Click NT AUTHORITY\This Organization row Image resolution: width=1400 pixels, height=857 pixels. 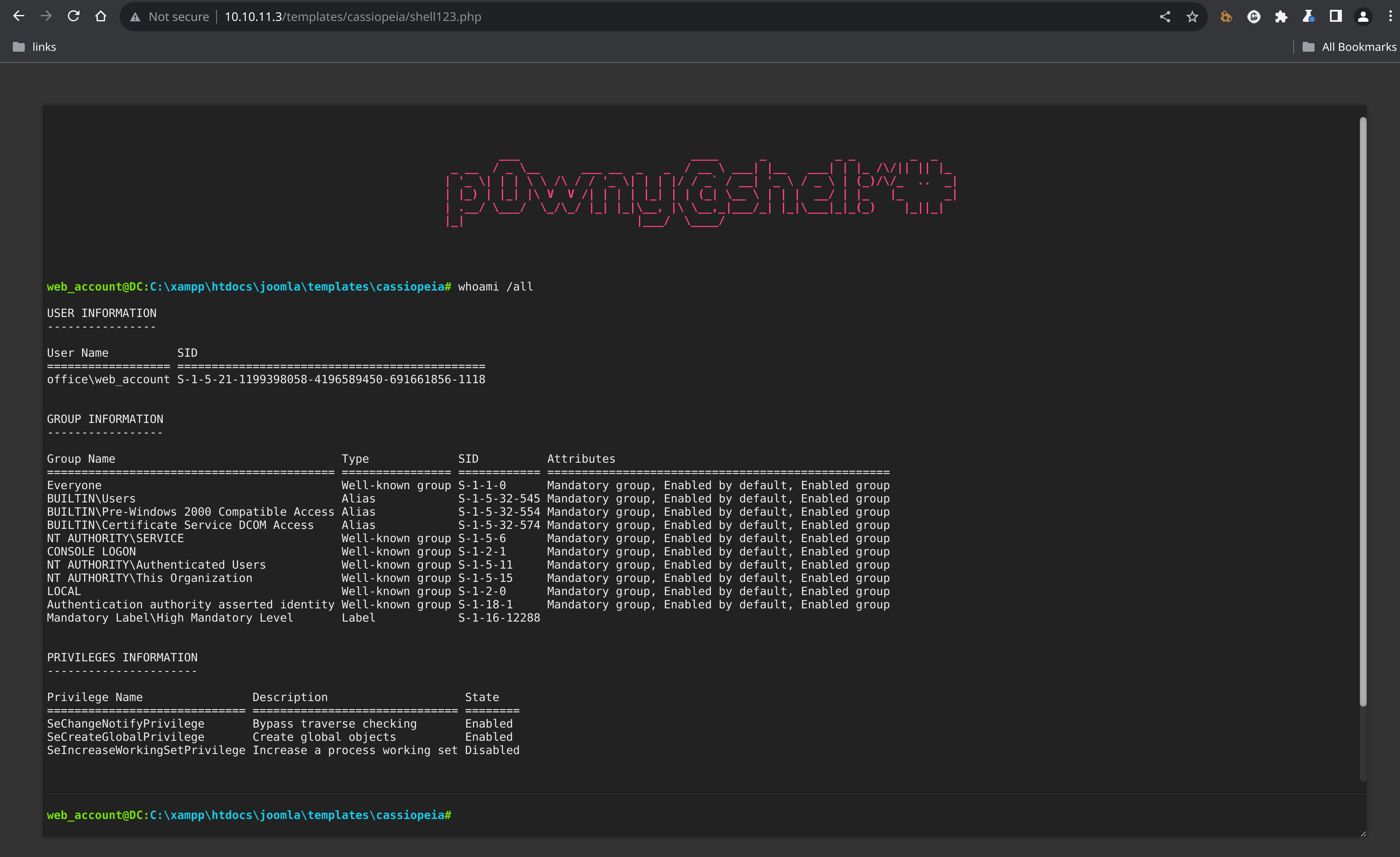pyautogui.click(x=468, y=578)
